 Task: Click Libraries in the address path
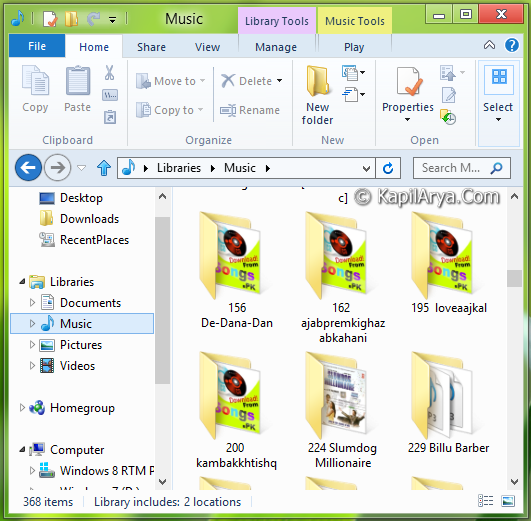(x=179, y=168)
